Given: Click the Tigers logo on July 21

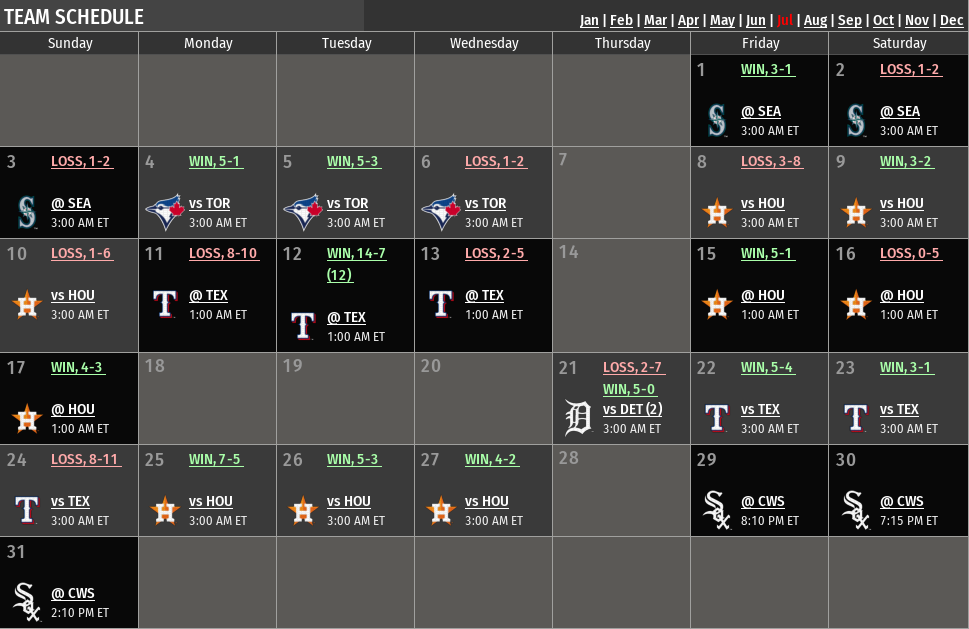Looking at the screenshot, I should pyautogui.click(x=578, y=418).
